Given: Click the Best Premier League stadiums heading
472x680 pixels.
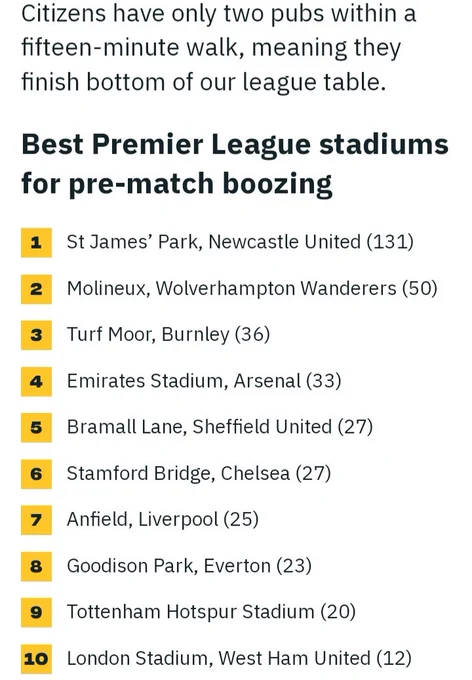Looking at the screenshot, I should pos(235,164).
